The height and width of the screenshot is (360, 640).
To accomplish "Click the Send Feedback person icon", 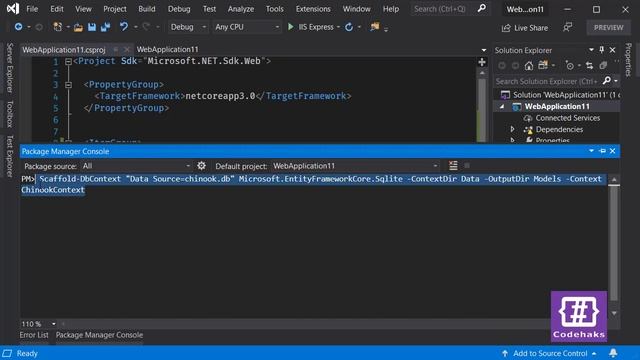I will tap(567, 27).
